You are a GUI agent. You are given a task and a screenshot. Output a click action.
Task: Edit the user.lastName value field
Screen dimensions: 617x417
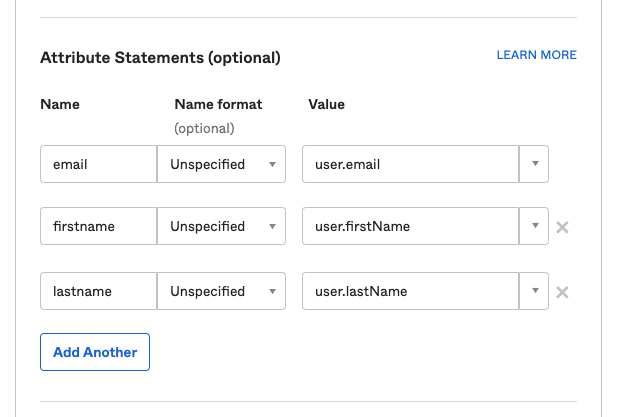pyautogui.click(x=410, y=291)
